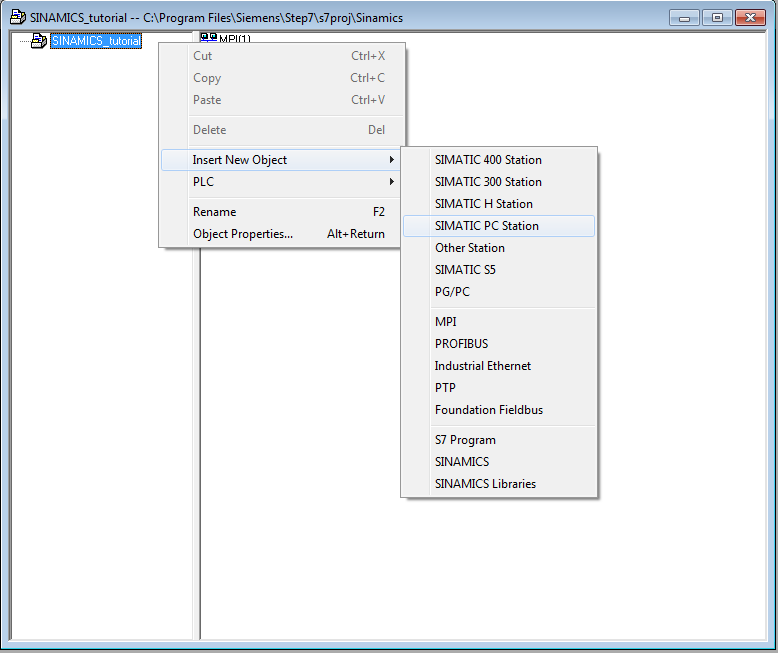Choose Copy from the context menu
778x653 pixels.
[x=282, y=78]
